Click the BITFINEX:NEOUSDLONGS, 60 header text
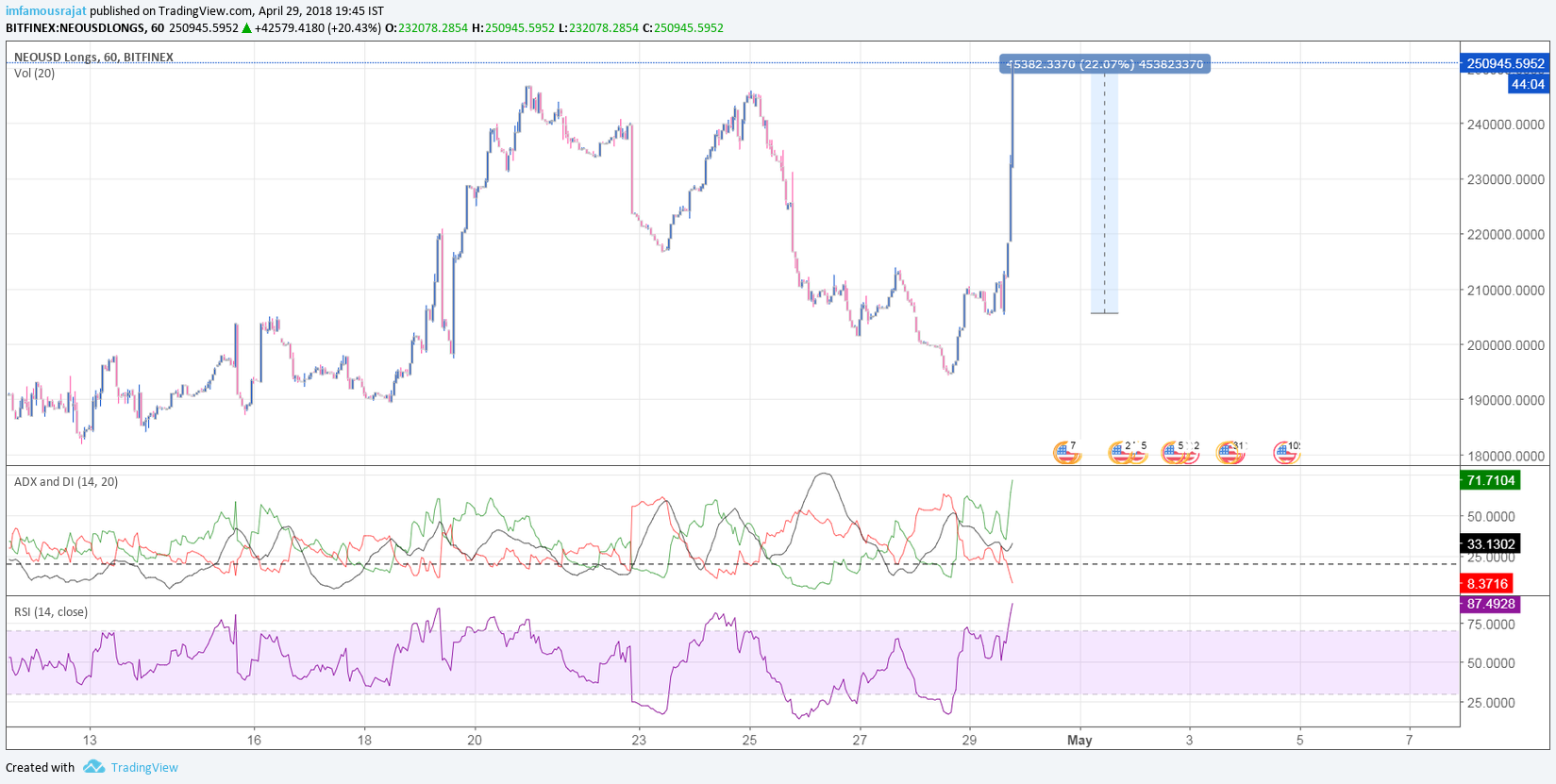Image resolution: width=1556 pixels, height=784 pixels. click(85, 27)
